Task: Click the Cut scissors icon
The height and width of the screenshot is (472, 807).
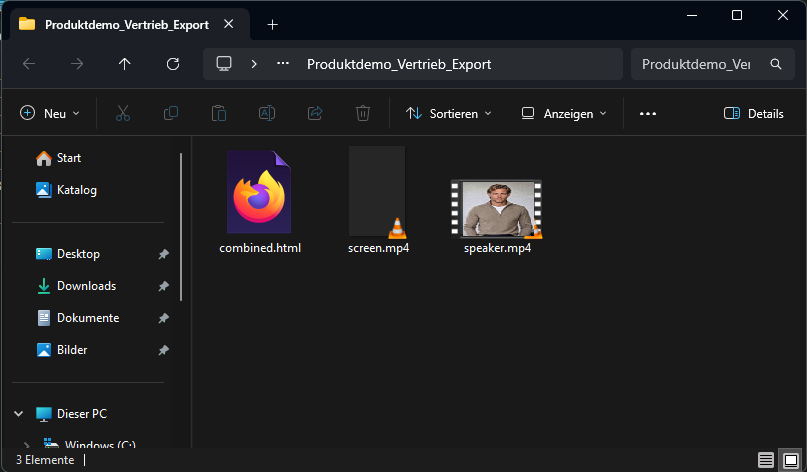Action: pyautogui.click(x=122, y=113)
